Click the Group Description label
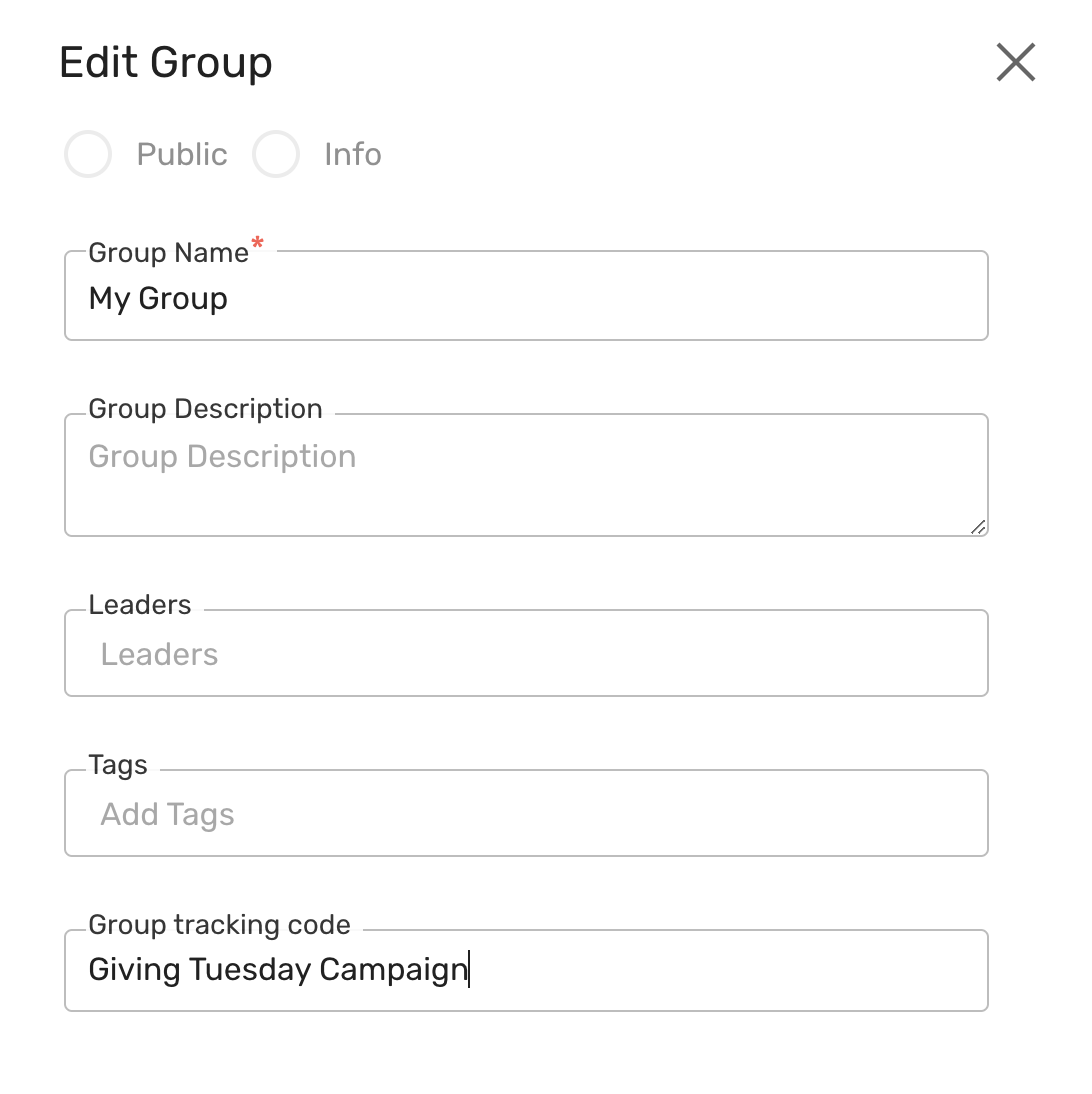This screenshot has height=1094, width=1092. [205, 409]
